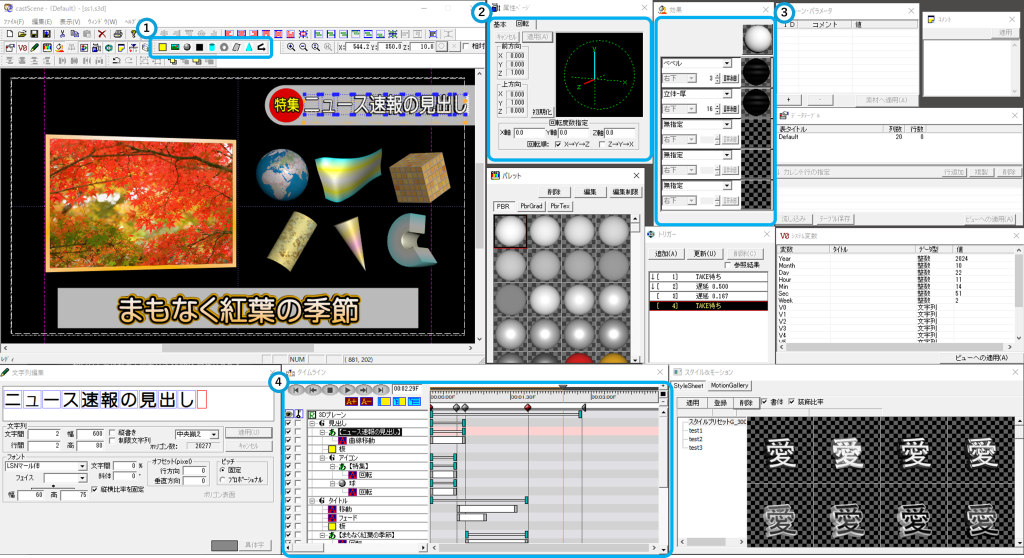Switch to 基本 tab in properties page
This screenshot has height=558, width=1024.
click(x=500, y=24)
